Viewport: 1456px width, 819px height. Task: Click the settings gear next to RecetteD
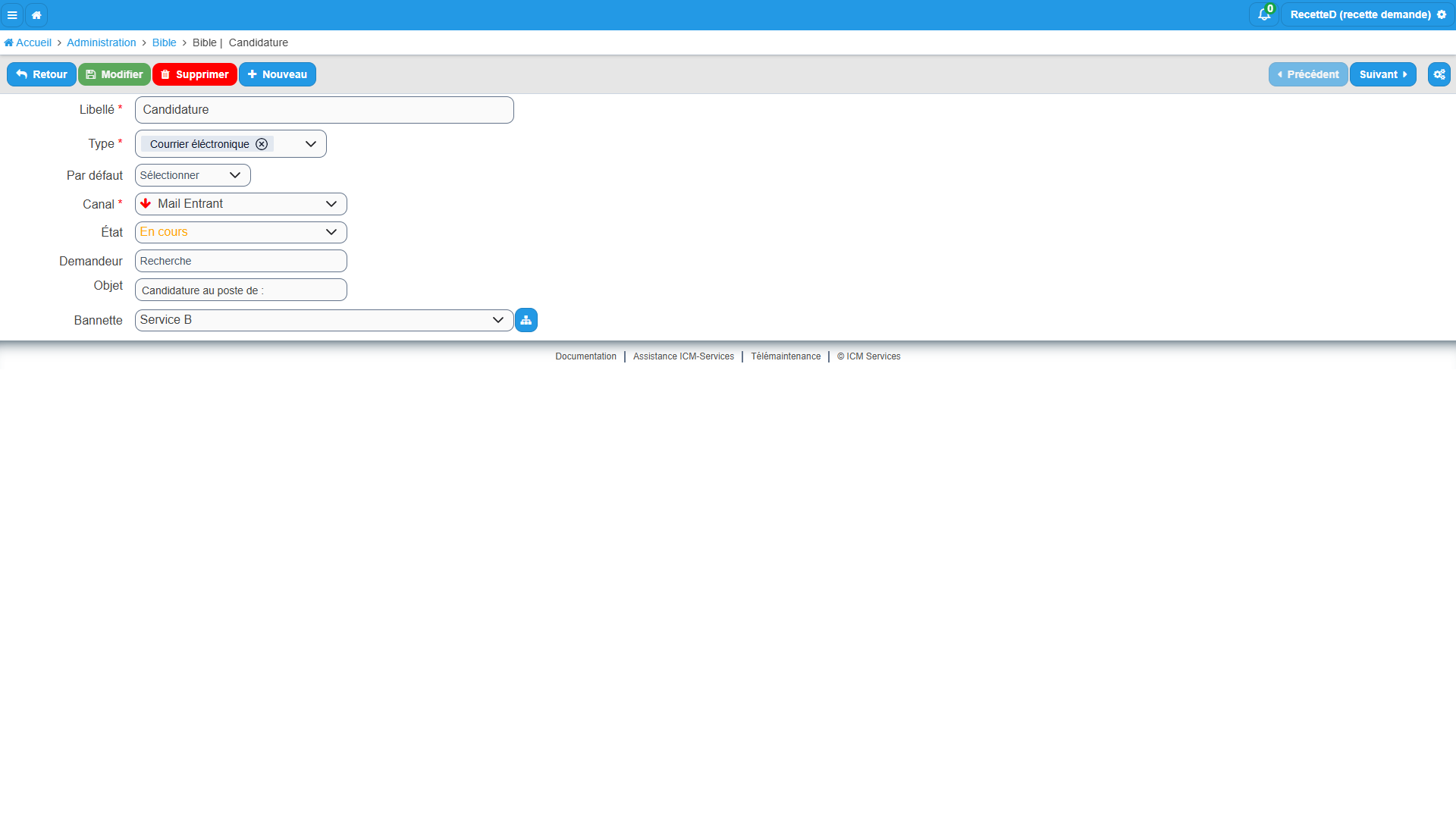click(x=1442, y=14)
